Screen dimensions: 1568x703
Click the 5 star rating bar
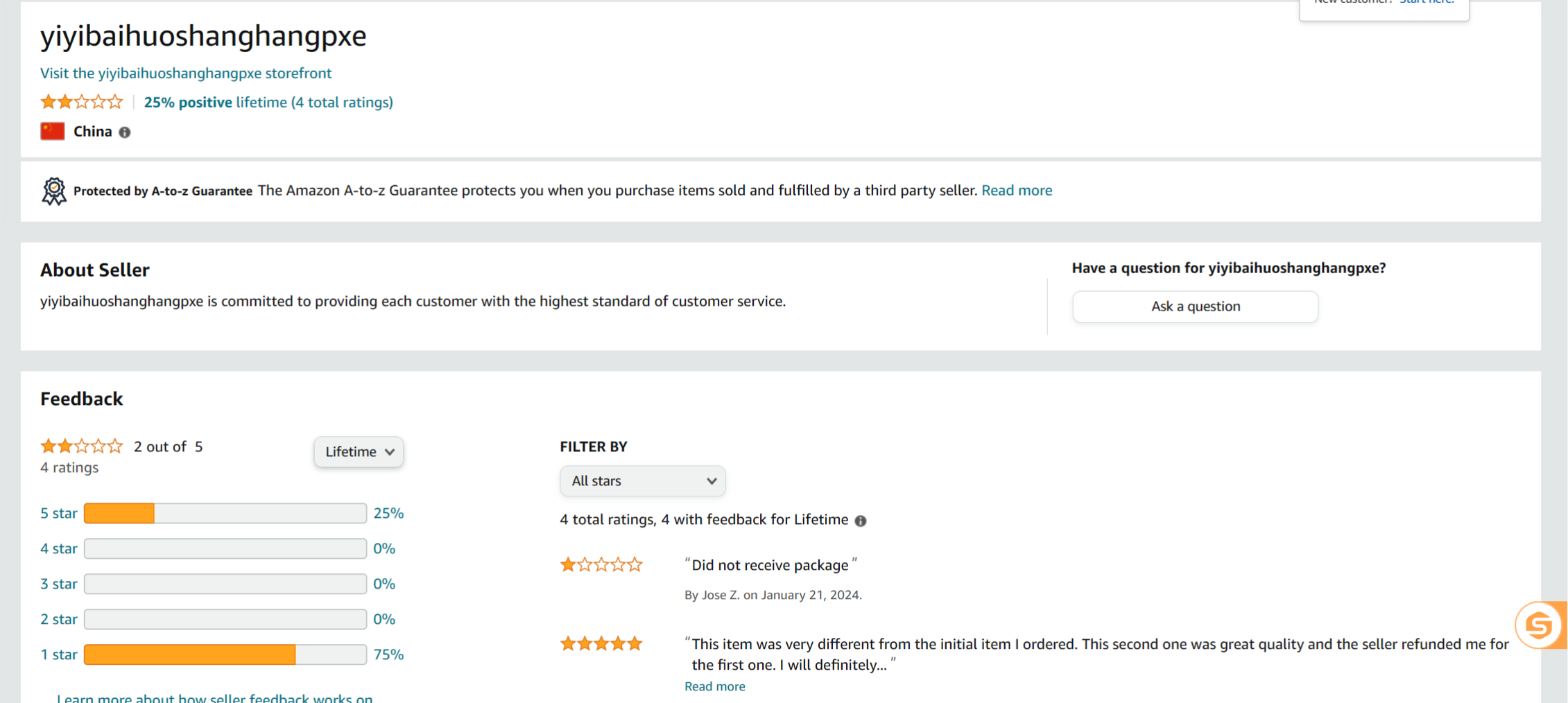click(225, 514)
